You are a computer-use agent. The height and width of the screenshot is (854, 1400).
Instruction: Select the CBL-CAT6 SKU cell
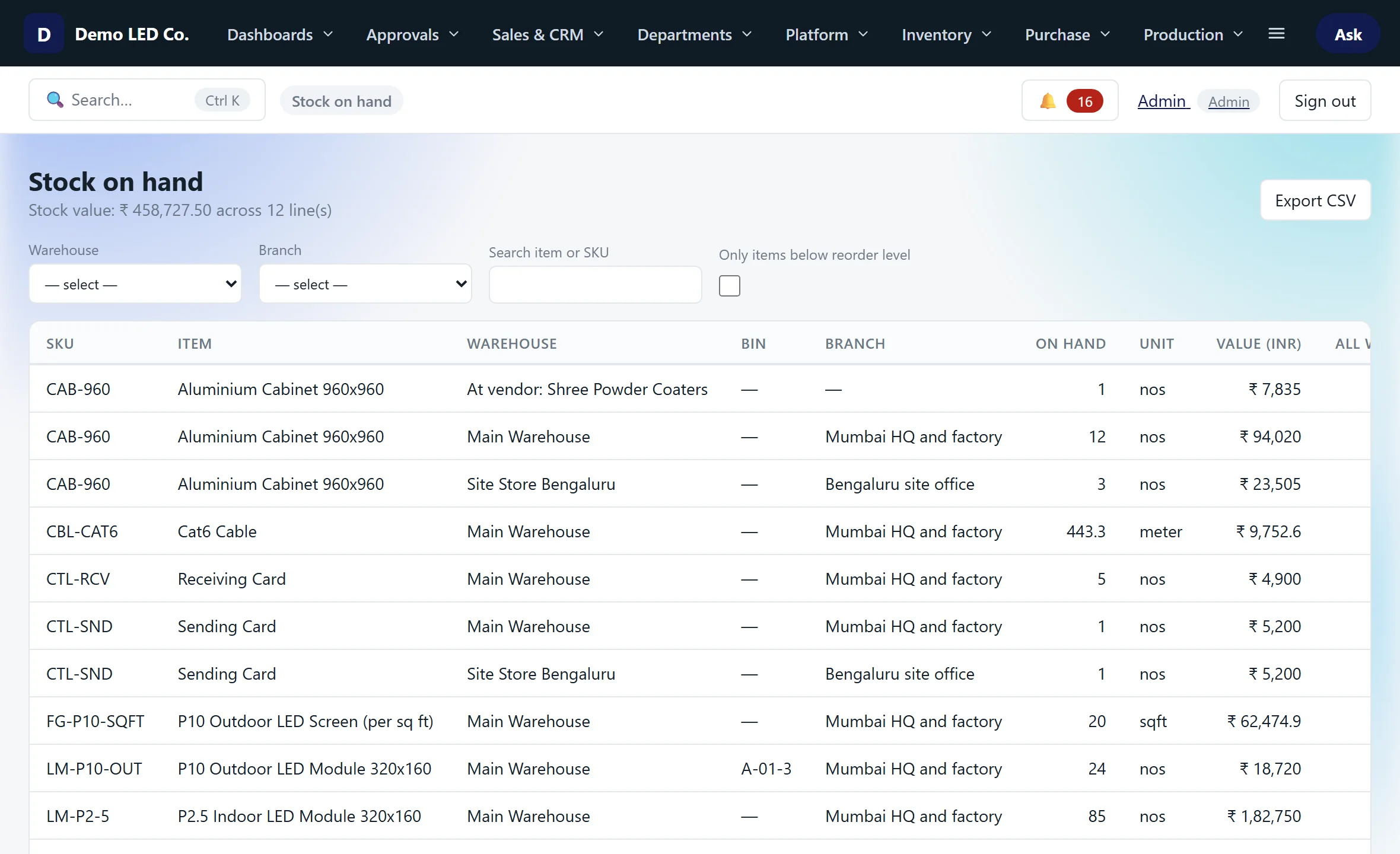(x=82, y=531)
